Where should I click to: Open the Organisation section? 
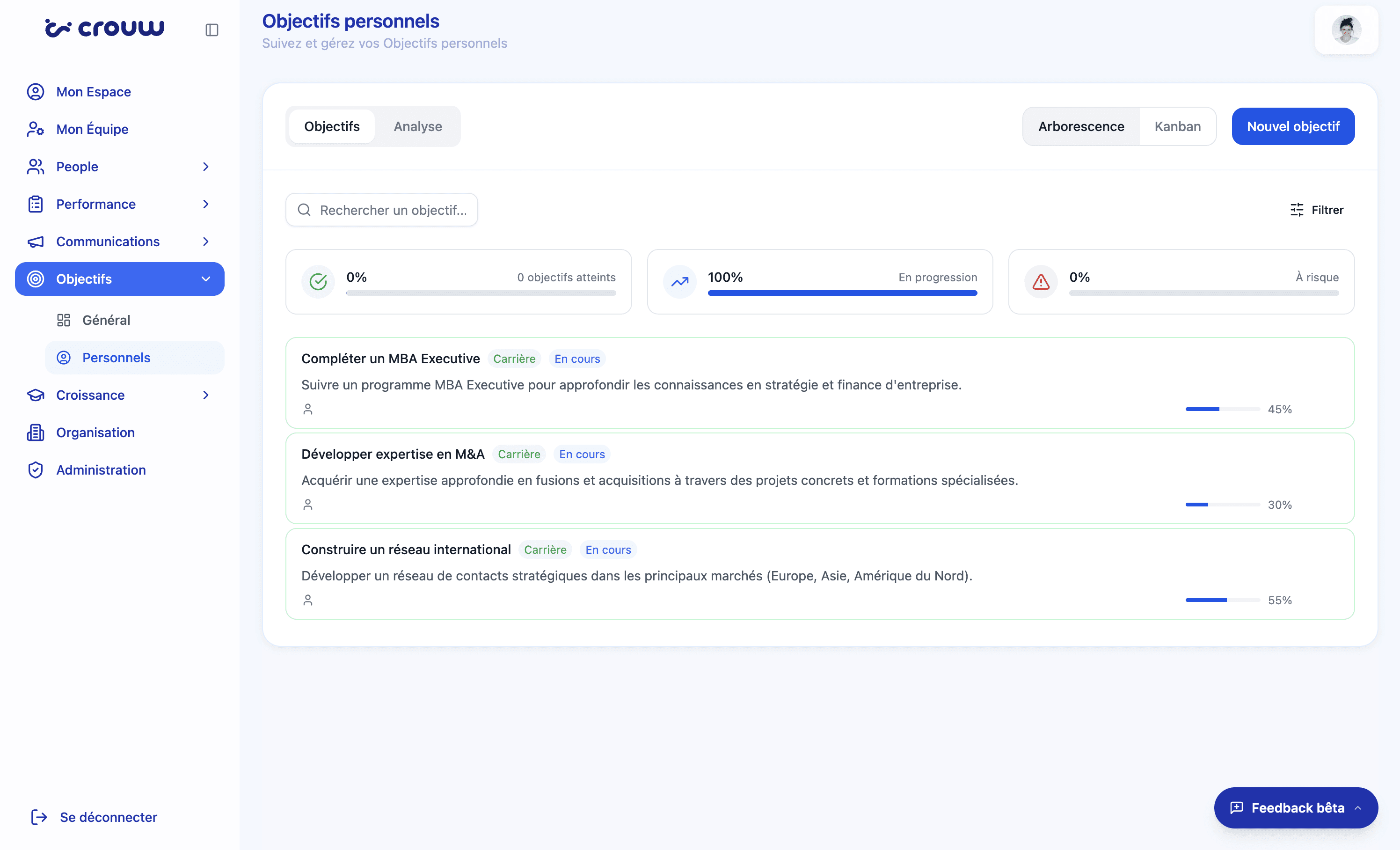95,432
